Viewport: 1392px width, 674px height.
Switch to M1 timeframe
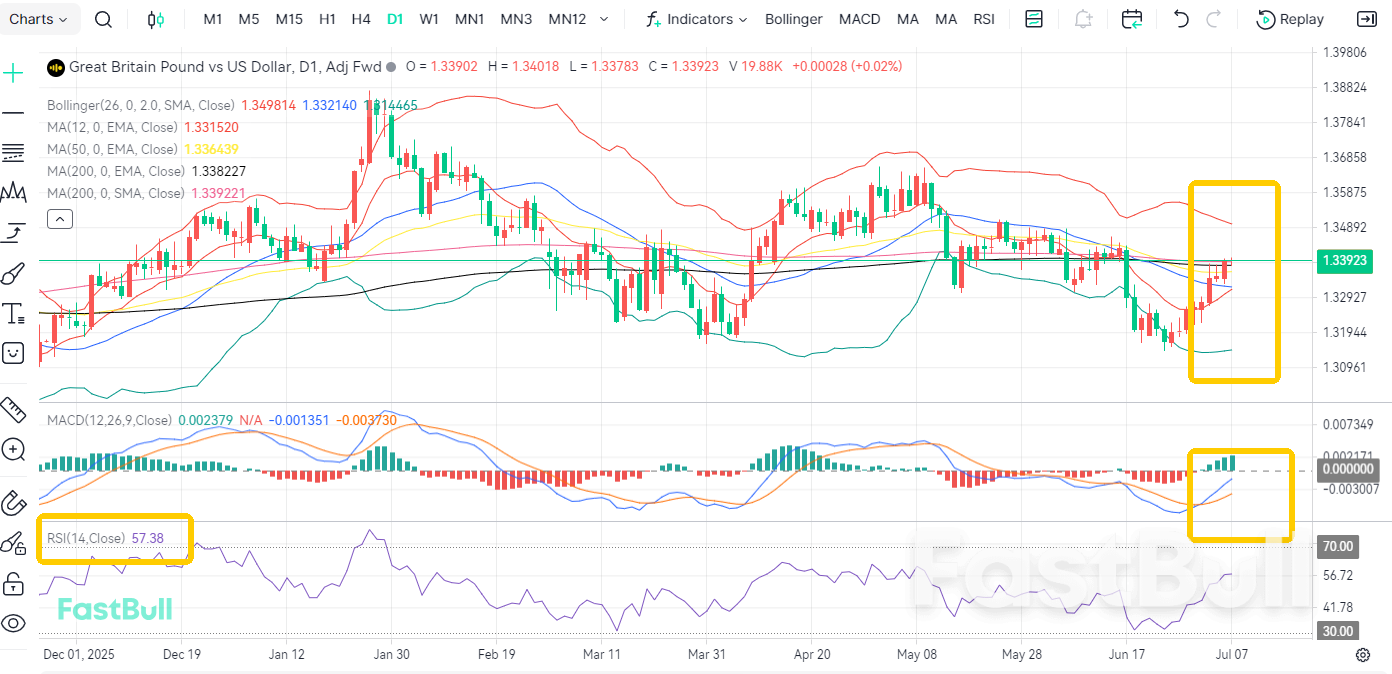coord(213,19)
